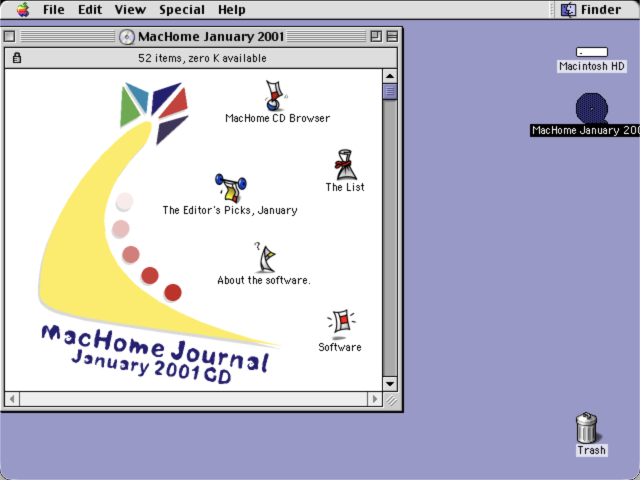Image resolution: width=640 pixels, height=480 pixels.
Task: Click the horizontal scroll left arrow
Action: [x=12, y=399]
